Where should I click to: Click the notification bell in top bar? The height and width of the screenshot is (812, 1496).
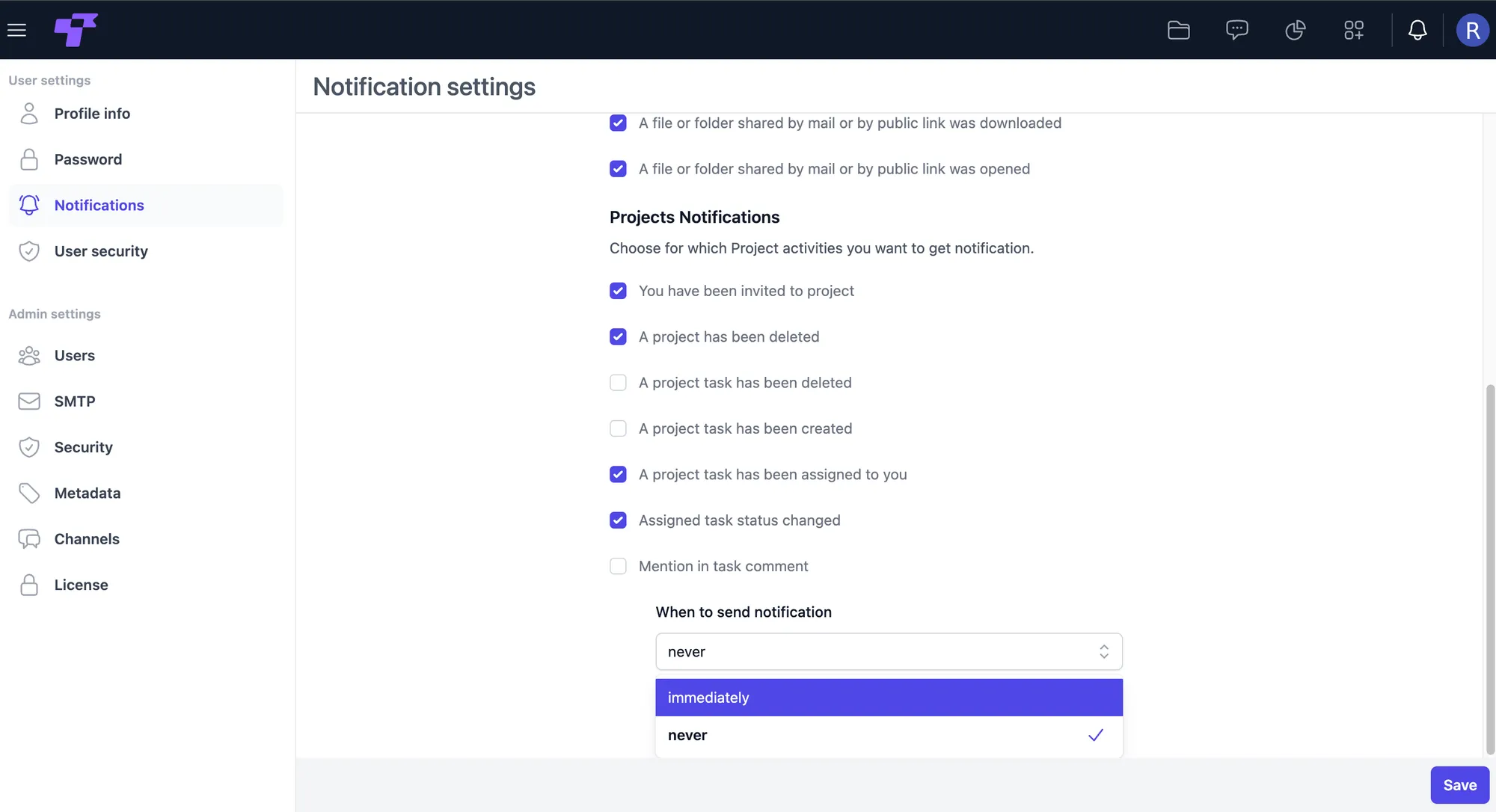click(x=1417, y=30)
